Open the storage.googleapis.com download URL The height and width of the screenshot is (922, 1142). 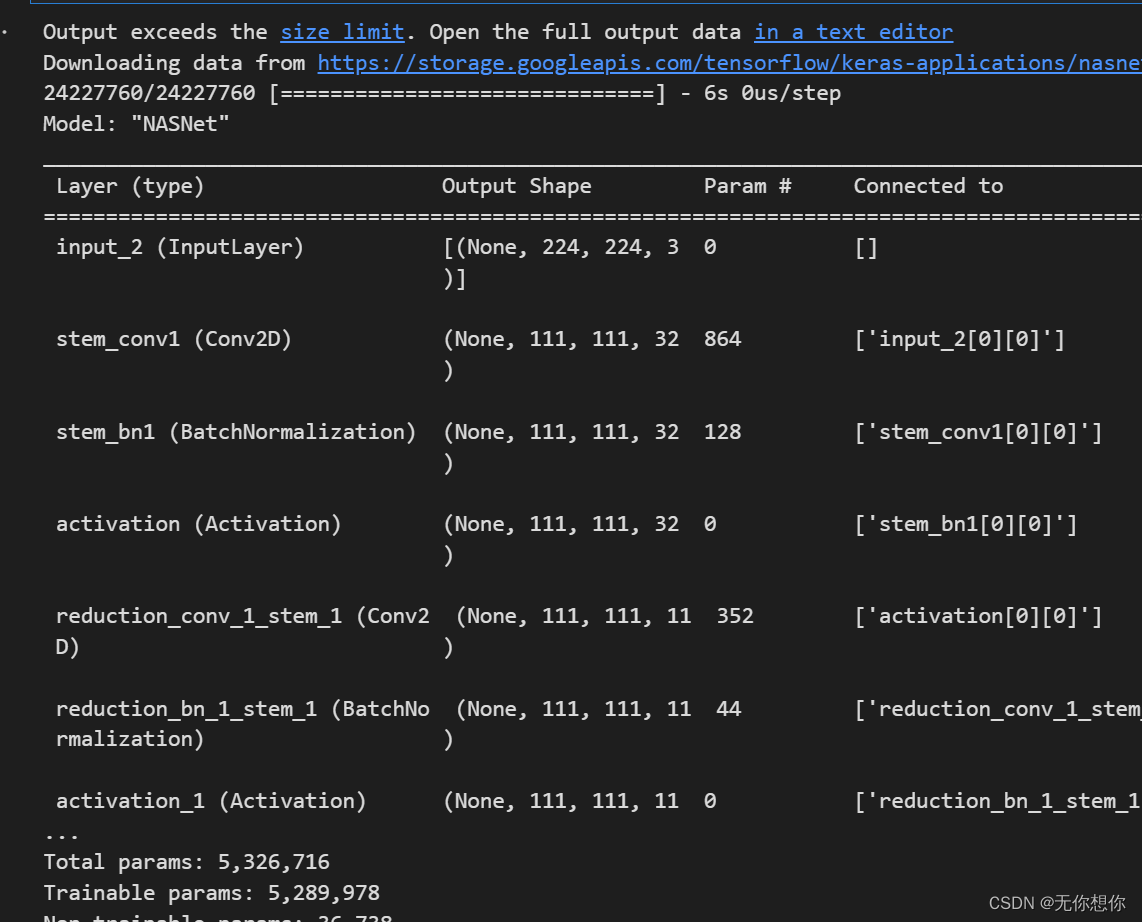click(729, 63)
